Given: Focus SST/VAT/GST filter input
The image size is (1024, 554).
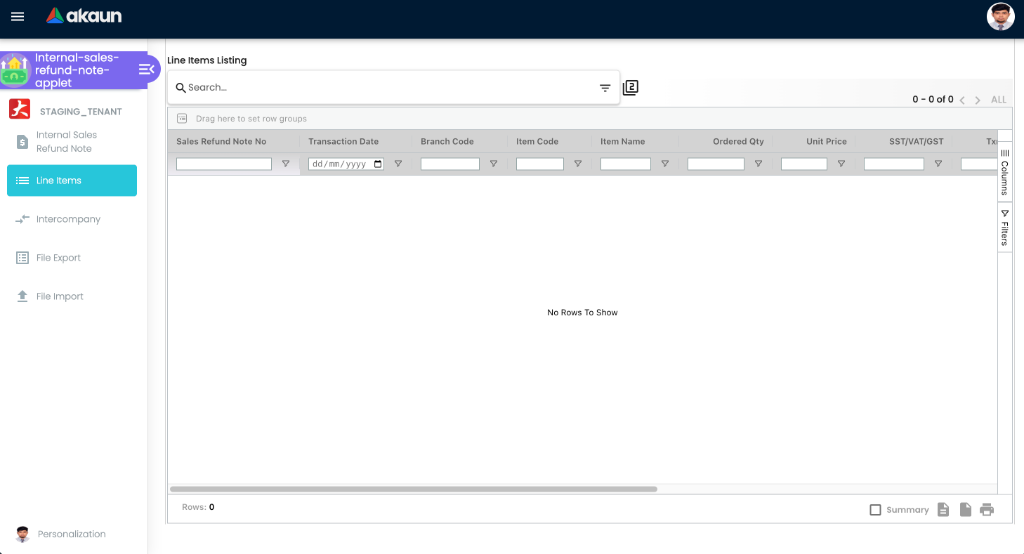Looking at the screenshot, I should point(894,164).
